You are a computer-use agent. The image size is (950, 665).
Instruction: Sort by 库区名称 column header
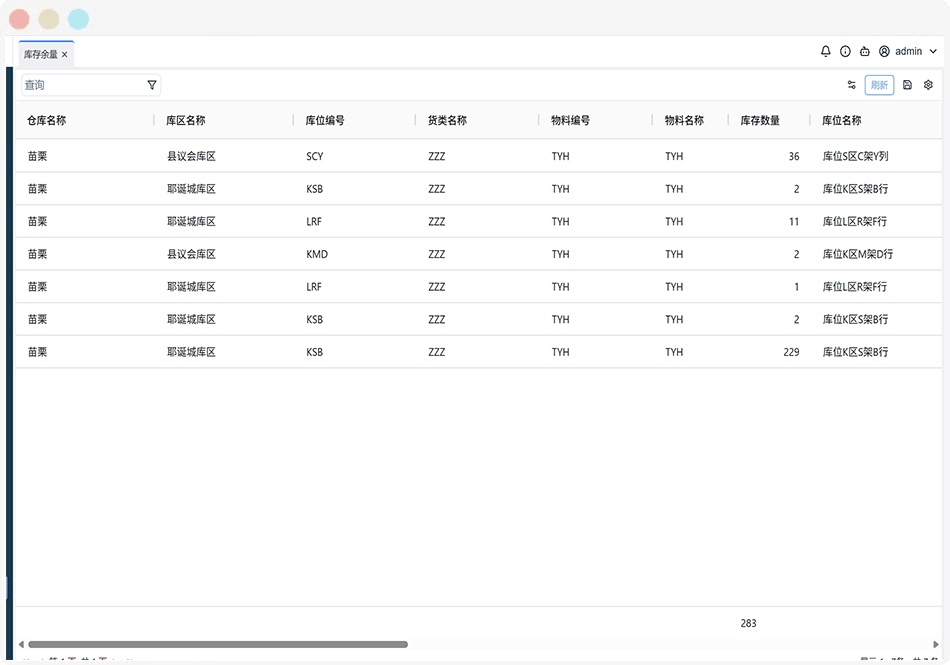coord(186,121)
